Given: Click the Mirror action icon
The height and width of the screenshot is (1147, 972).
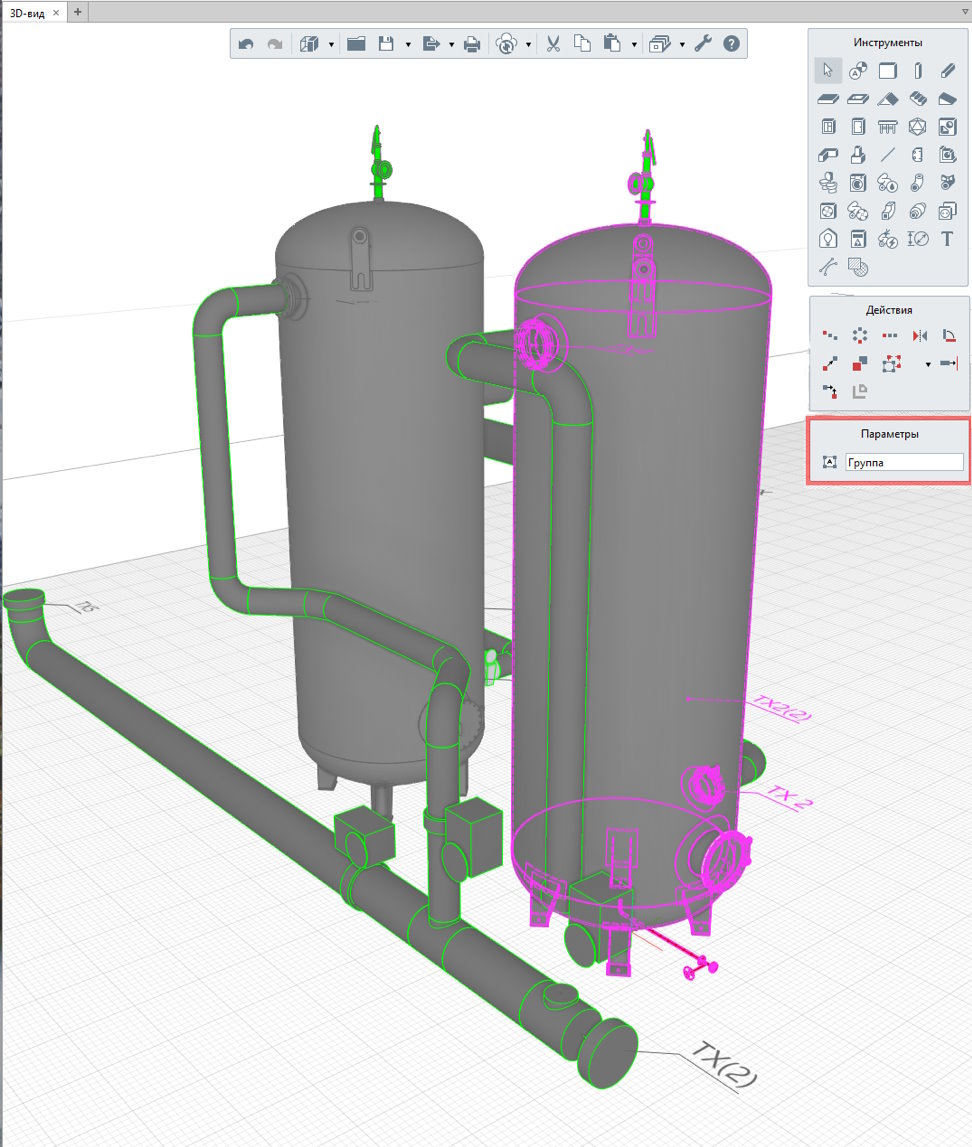Looking at the screenshot, I should point(920,336).
